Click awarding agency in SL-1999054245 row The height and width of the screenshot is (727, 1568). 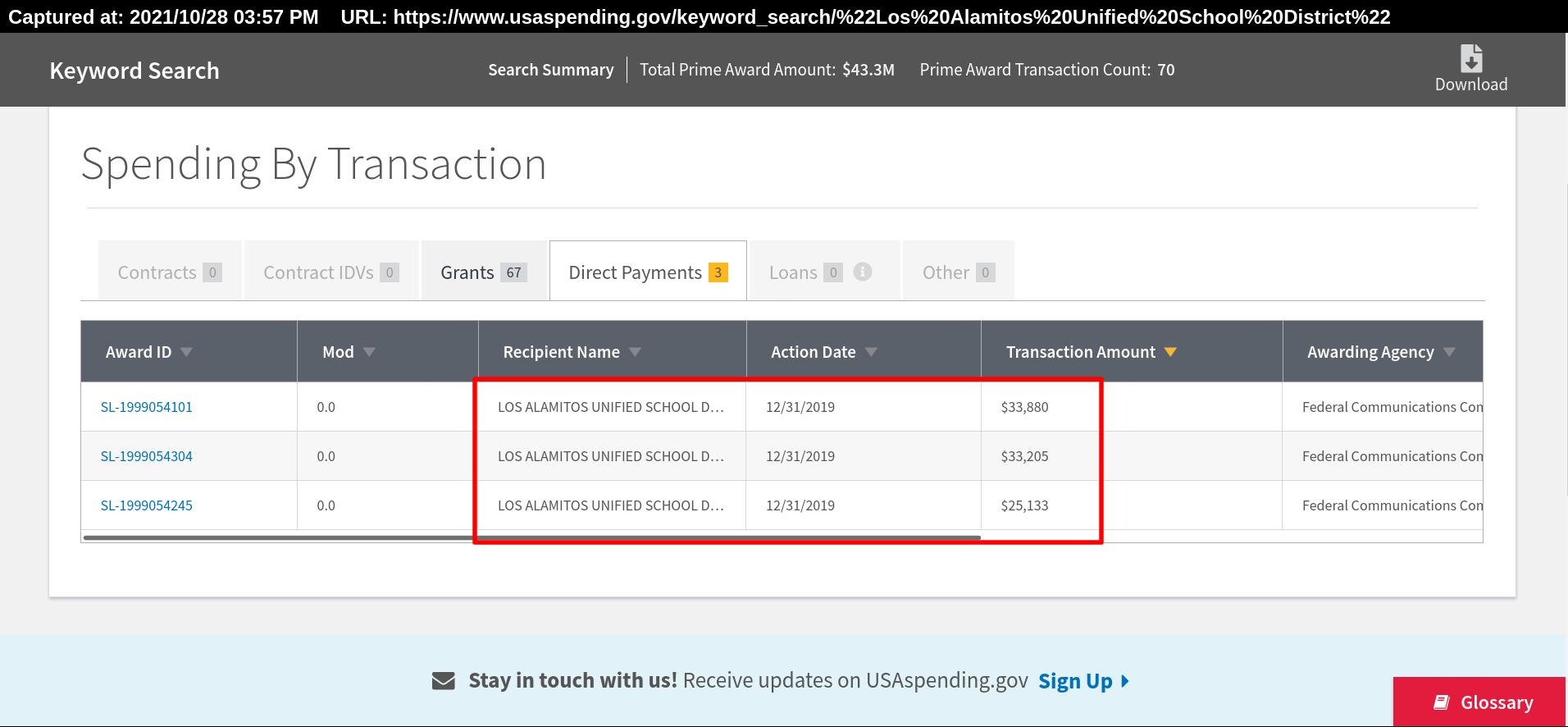pyautogui.click(x=1392, y=505)
